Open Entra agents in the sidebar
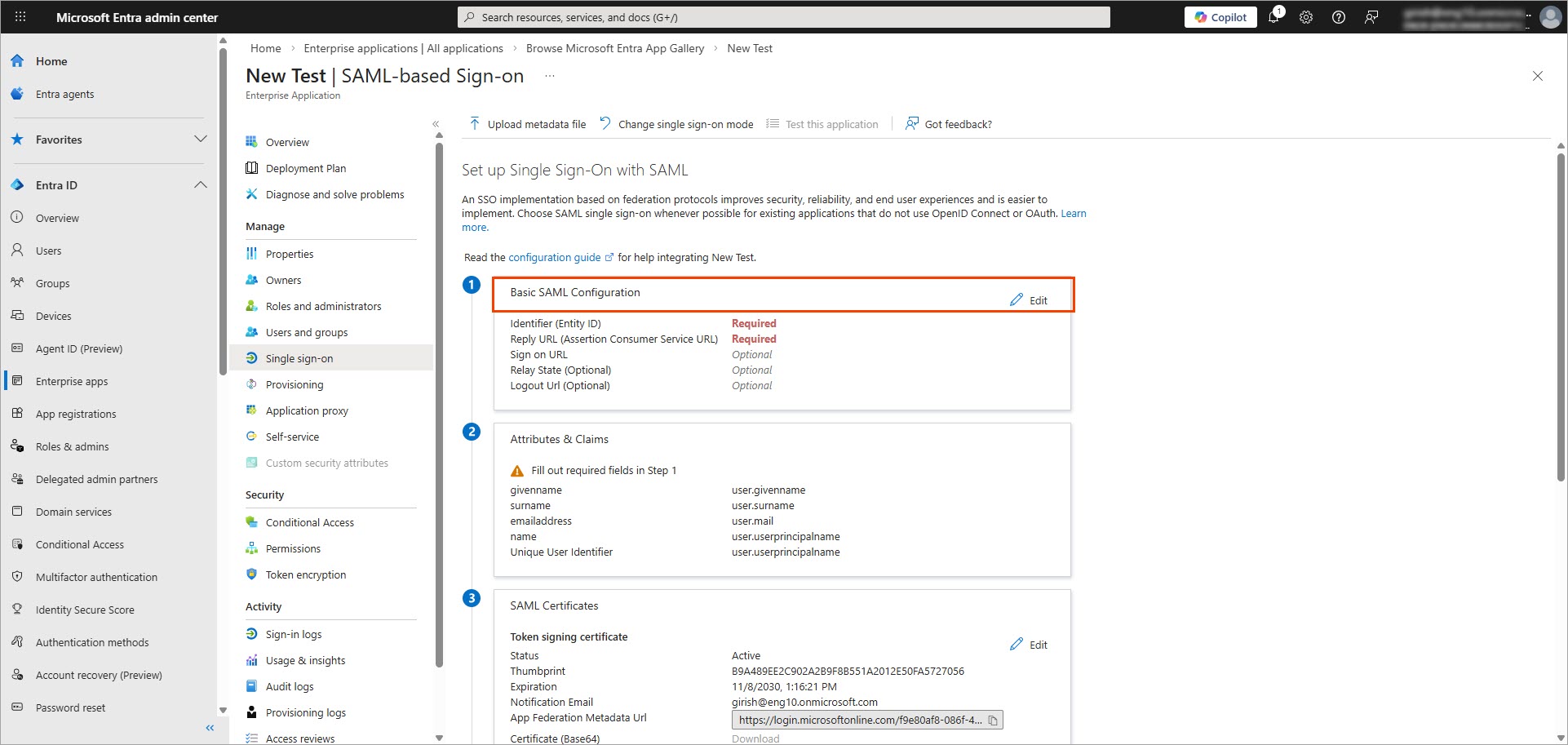The image size is (1568, 745). coord(64,94)
